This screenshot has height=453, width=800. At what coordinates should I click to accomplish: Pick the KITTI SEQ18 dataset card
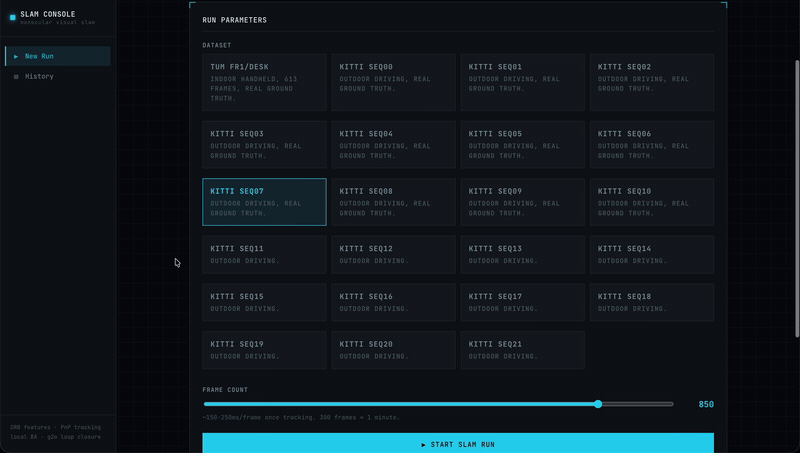(652, 303)
